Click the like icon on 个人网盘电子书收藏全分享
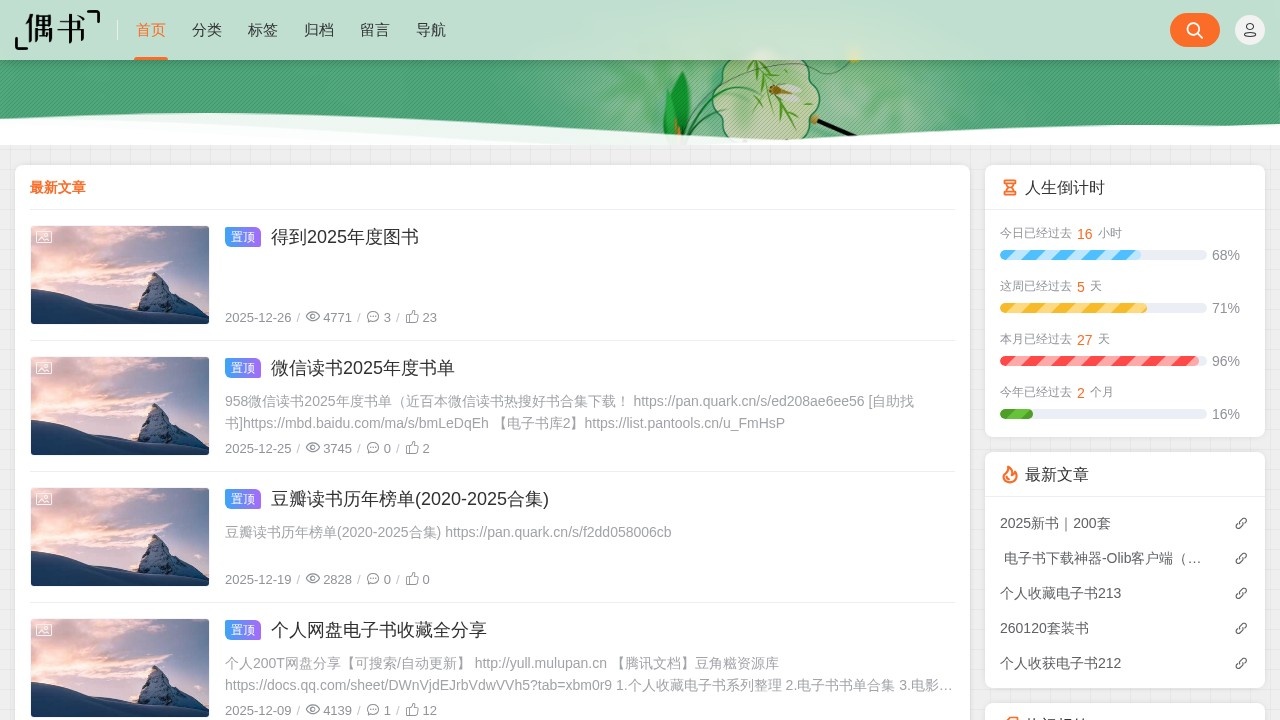Screen dimensions: 1280x720 (411, 710)
